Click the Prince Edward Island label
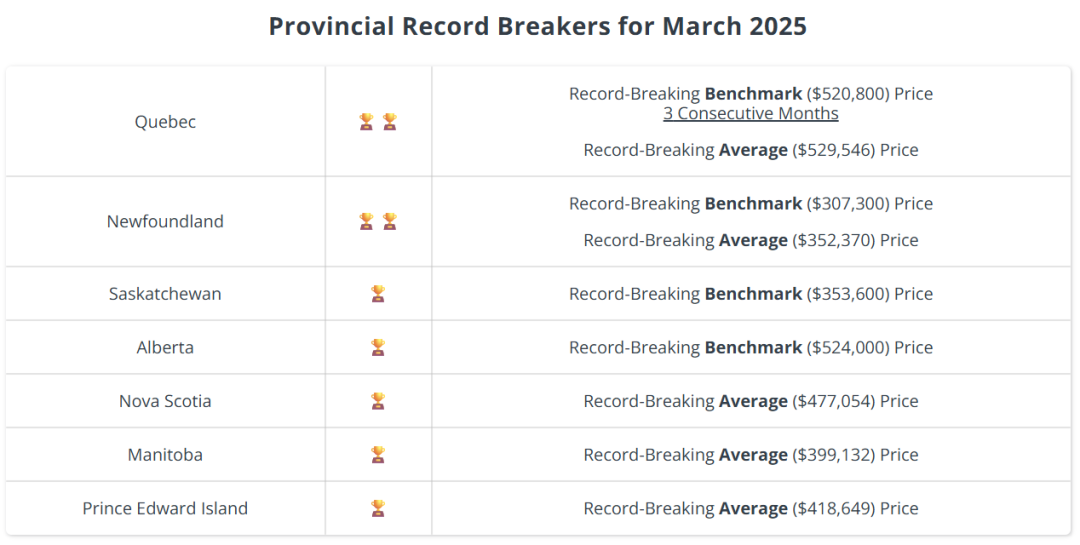The width and height of the screenshot is (1080, 545). click(x=165, y=509)
